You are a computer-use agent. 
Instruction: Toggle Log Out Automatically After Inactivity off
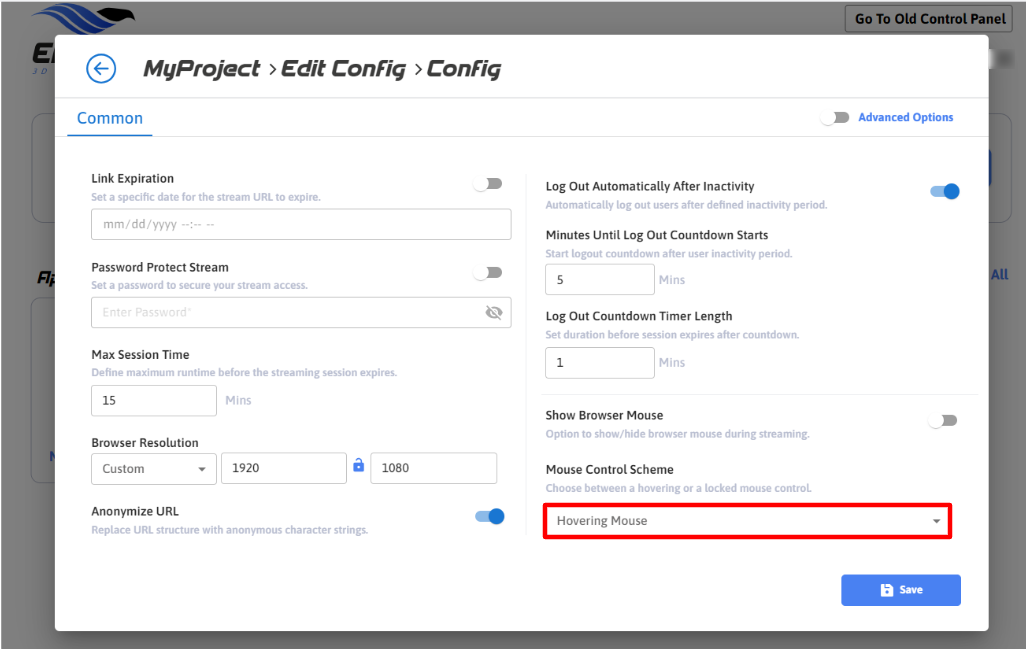(x=944, y=191)
